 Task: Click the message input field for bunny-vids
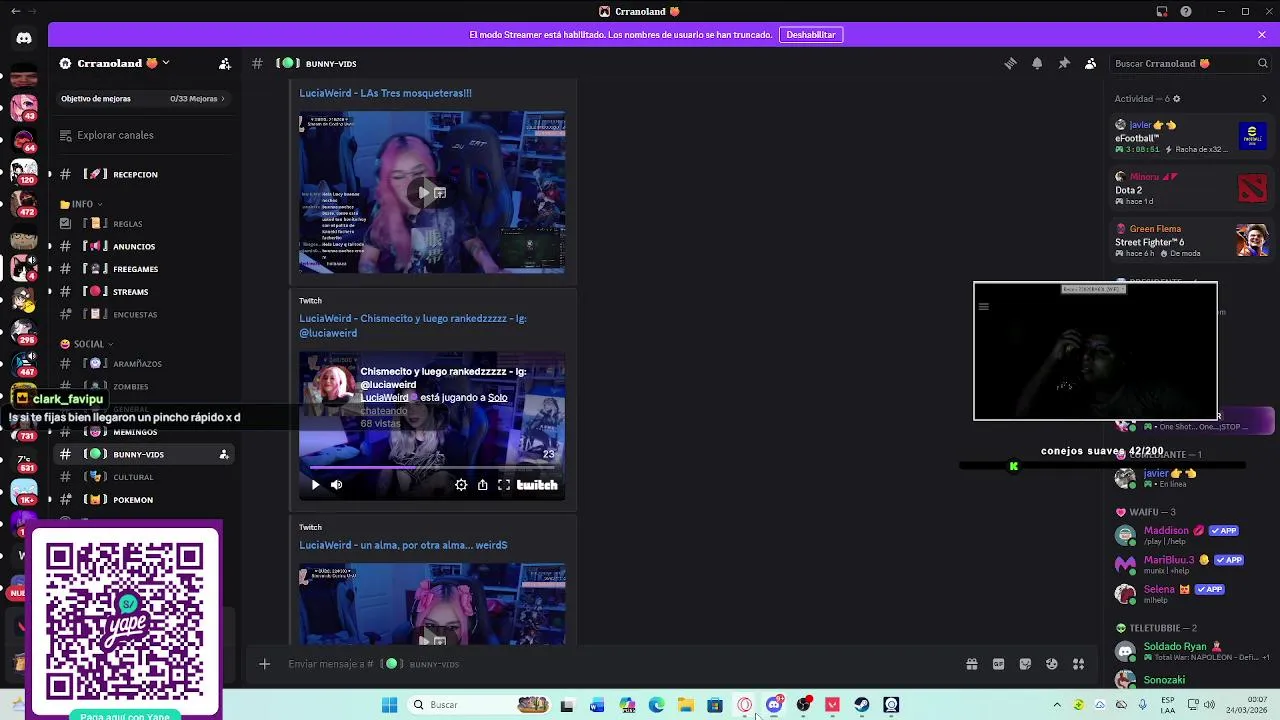click(x=620, y=664)
